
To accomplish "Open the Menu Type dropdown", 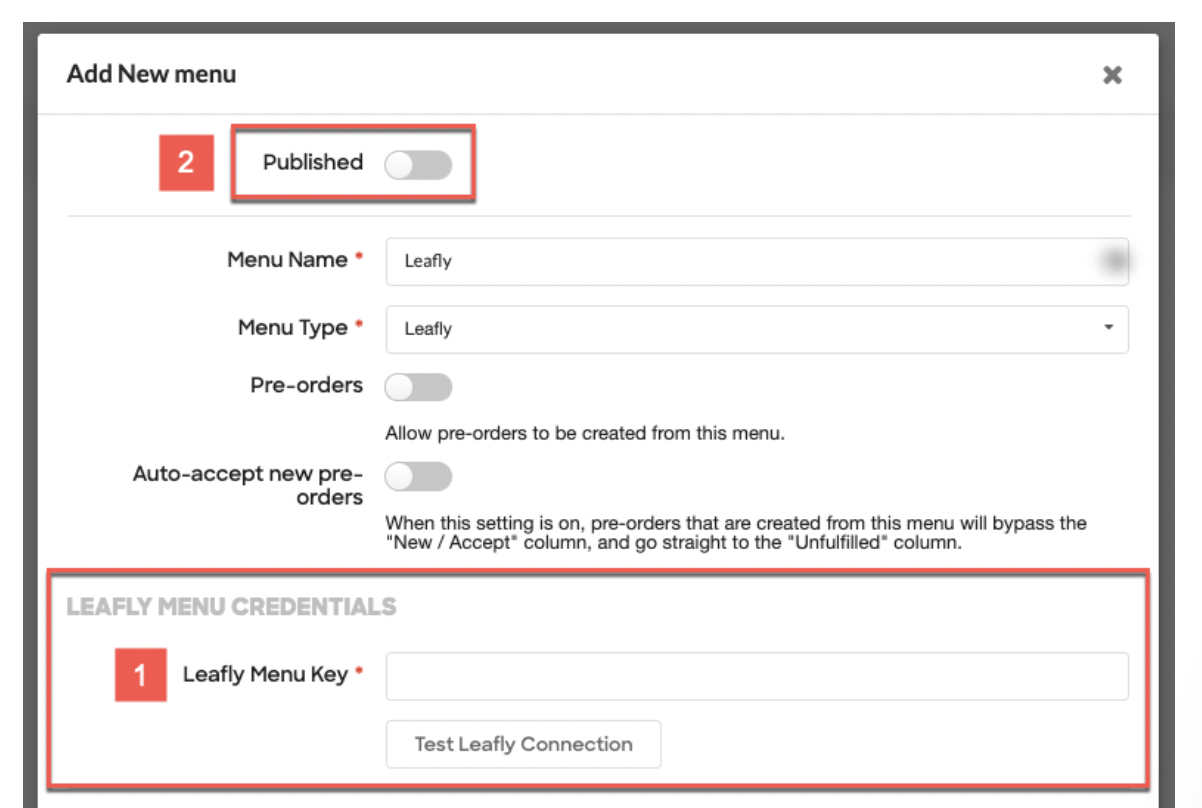I will (757, 329).
